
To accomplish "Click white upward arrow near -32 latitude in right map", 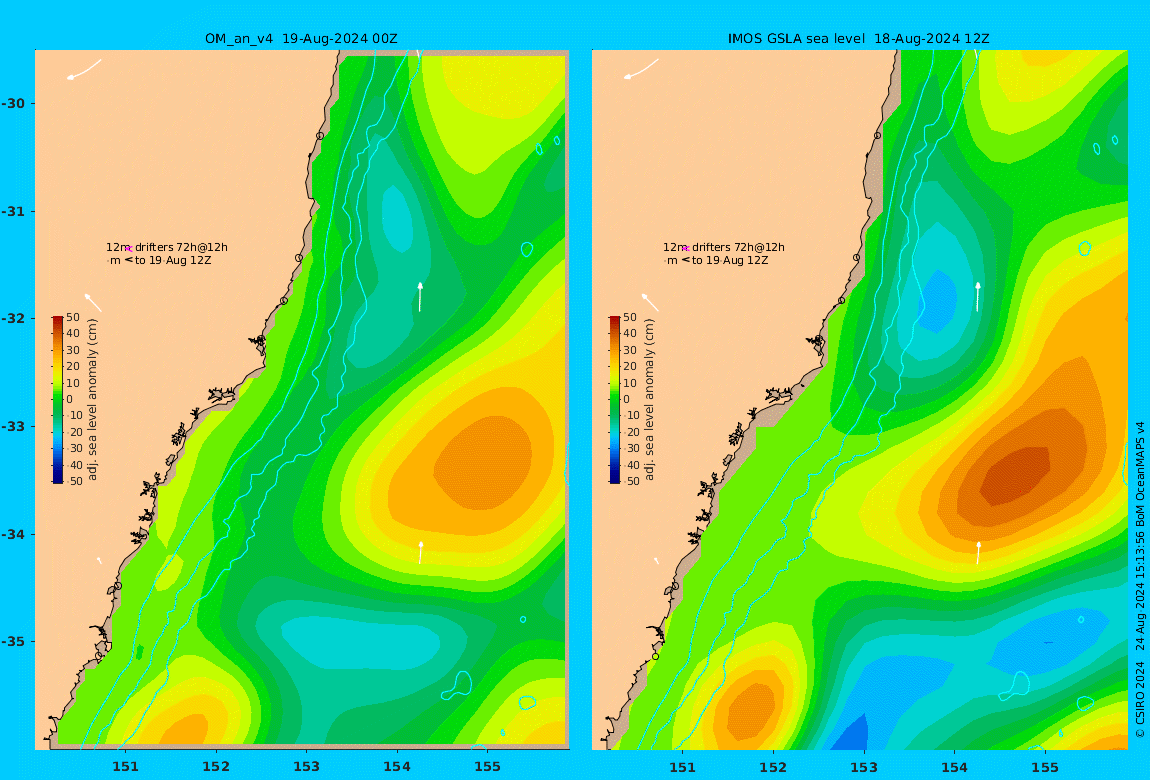I will (x=978, y=296).
